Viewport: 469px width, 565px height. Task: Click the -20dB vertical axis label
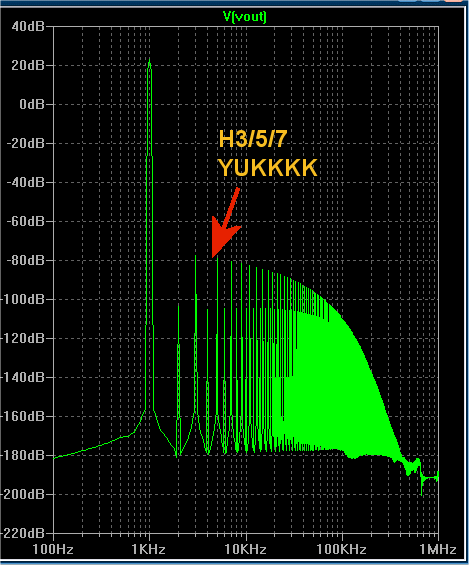(x=25, y=143)
